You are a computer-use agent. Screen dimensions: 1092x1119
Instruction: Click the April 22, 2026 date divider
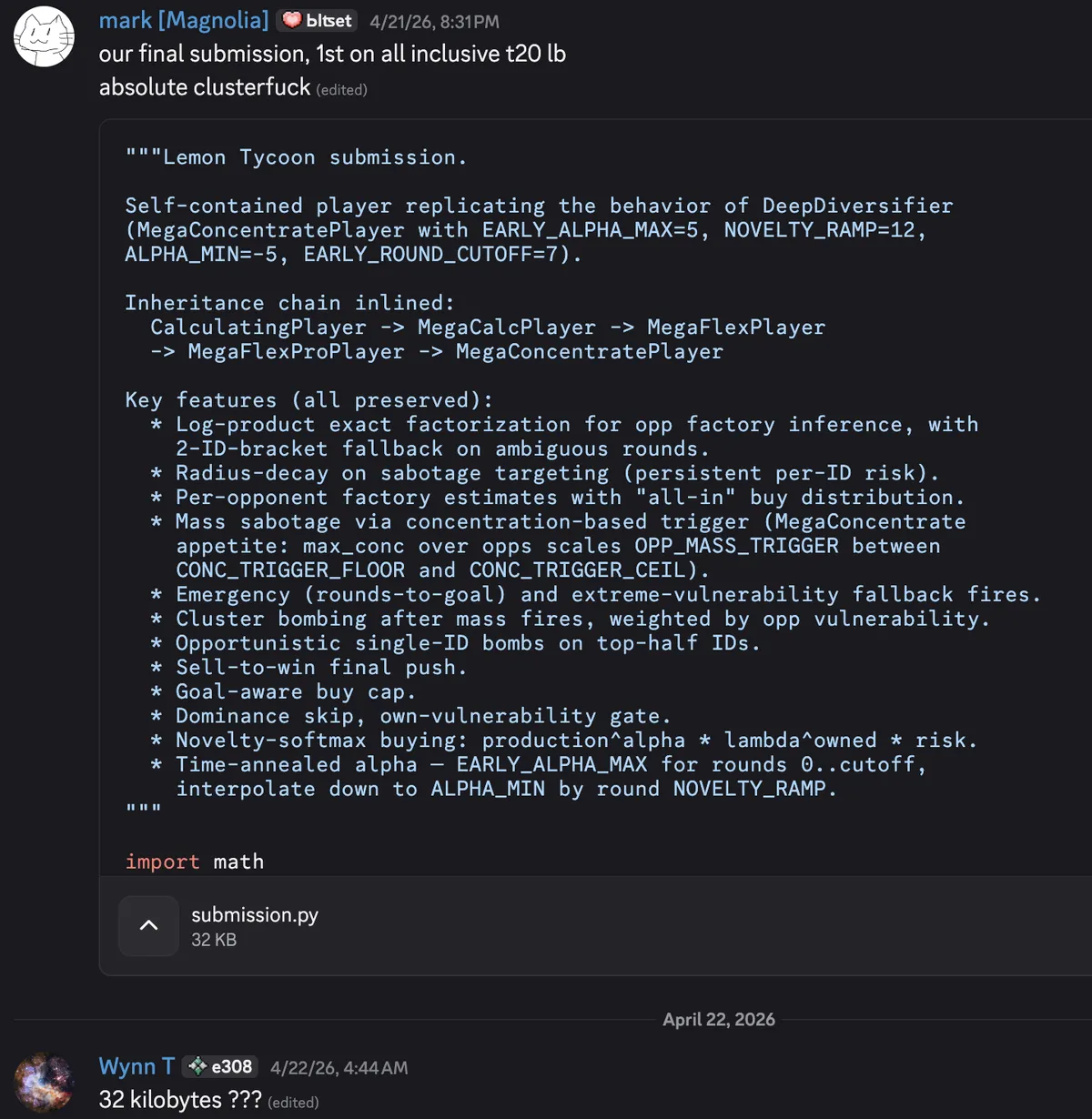pyautogui.click(x=719, y=1019)
